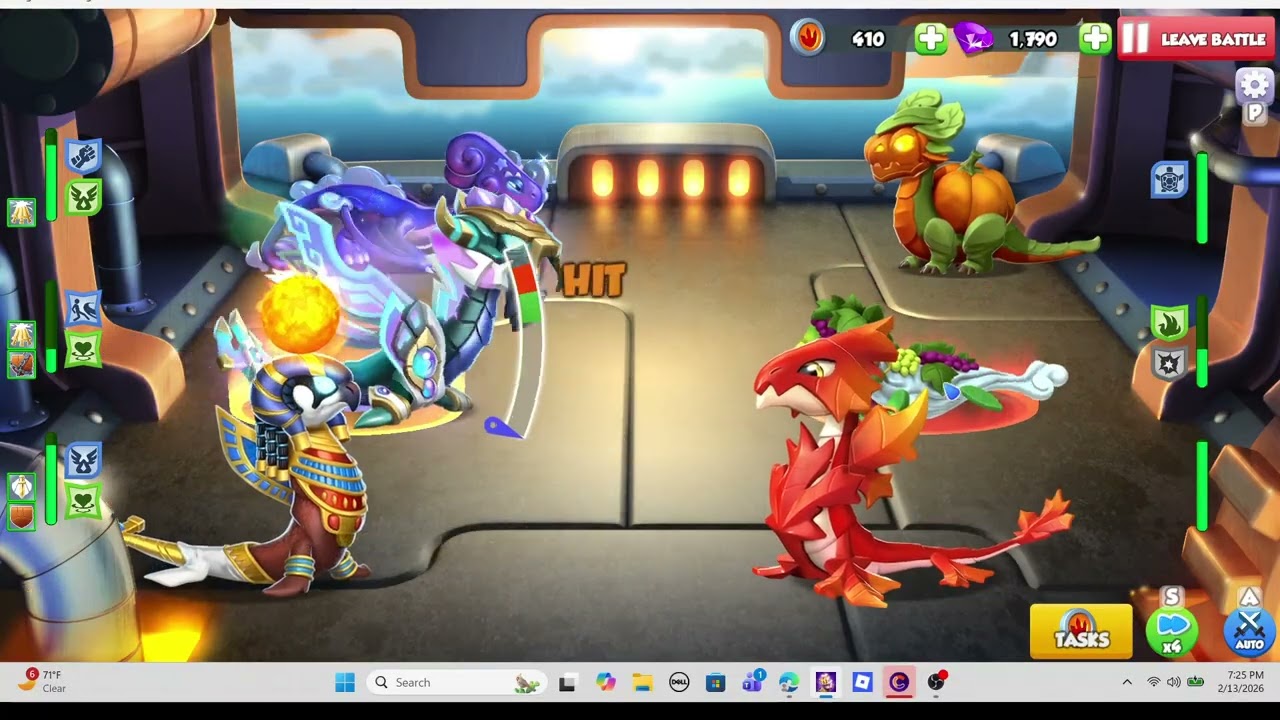Image resolution: width=1280 pixels, height=720 pixels.
Task: Open game settings gear icon
Action: pos(1254,84)
